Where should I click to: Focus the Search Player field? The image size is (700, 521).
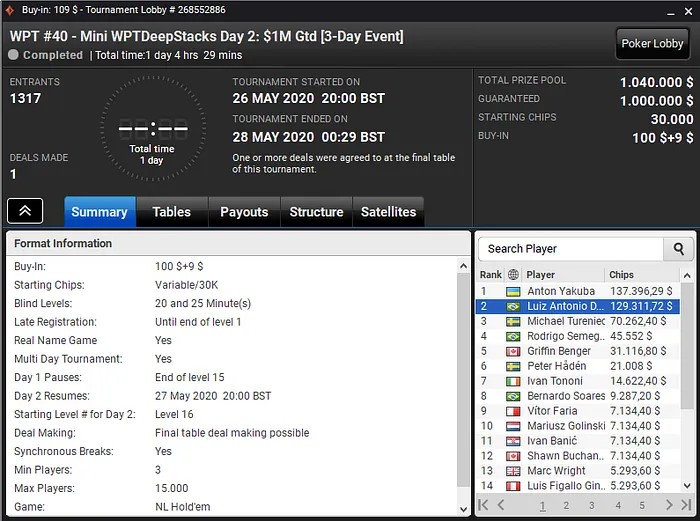(571, 249)
